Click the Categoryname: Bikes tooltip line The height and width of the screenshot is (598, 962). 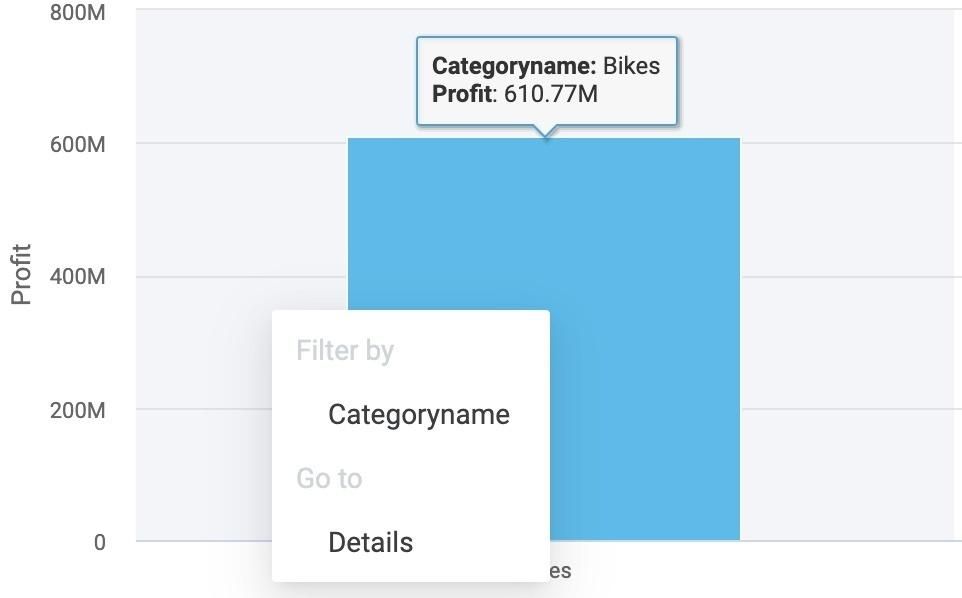click(x=546, y=66)
